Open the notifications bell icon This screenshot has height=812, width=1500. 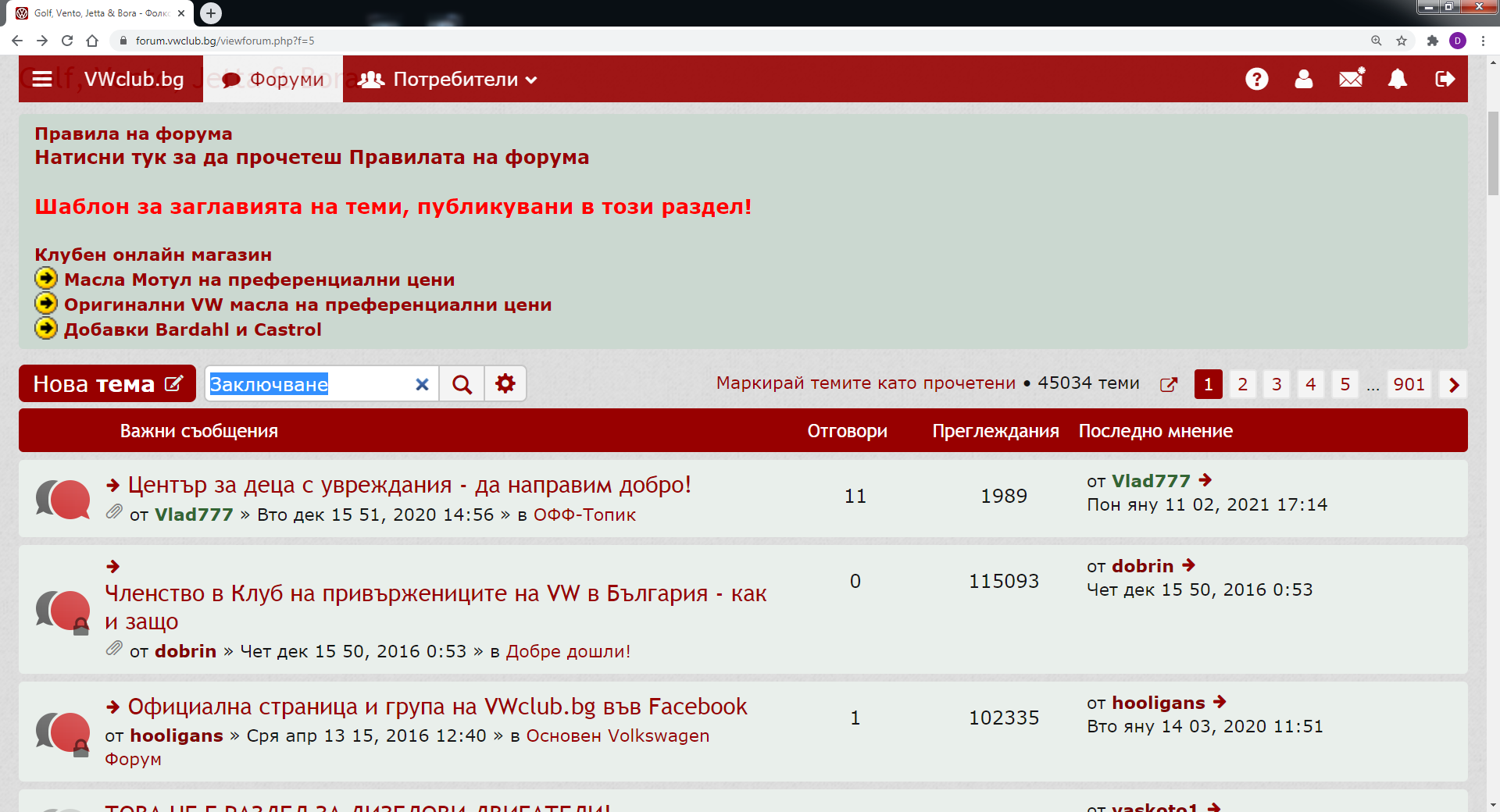(x=1398, y=79)
